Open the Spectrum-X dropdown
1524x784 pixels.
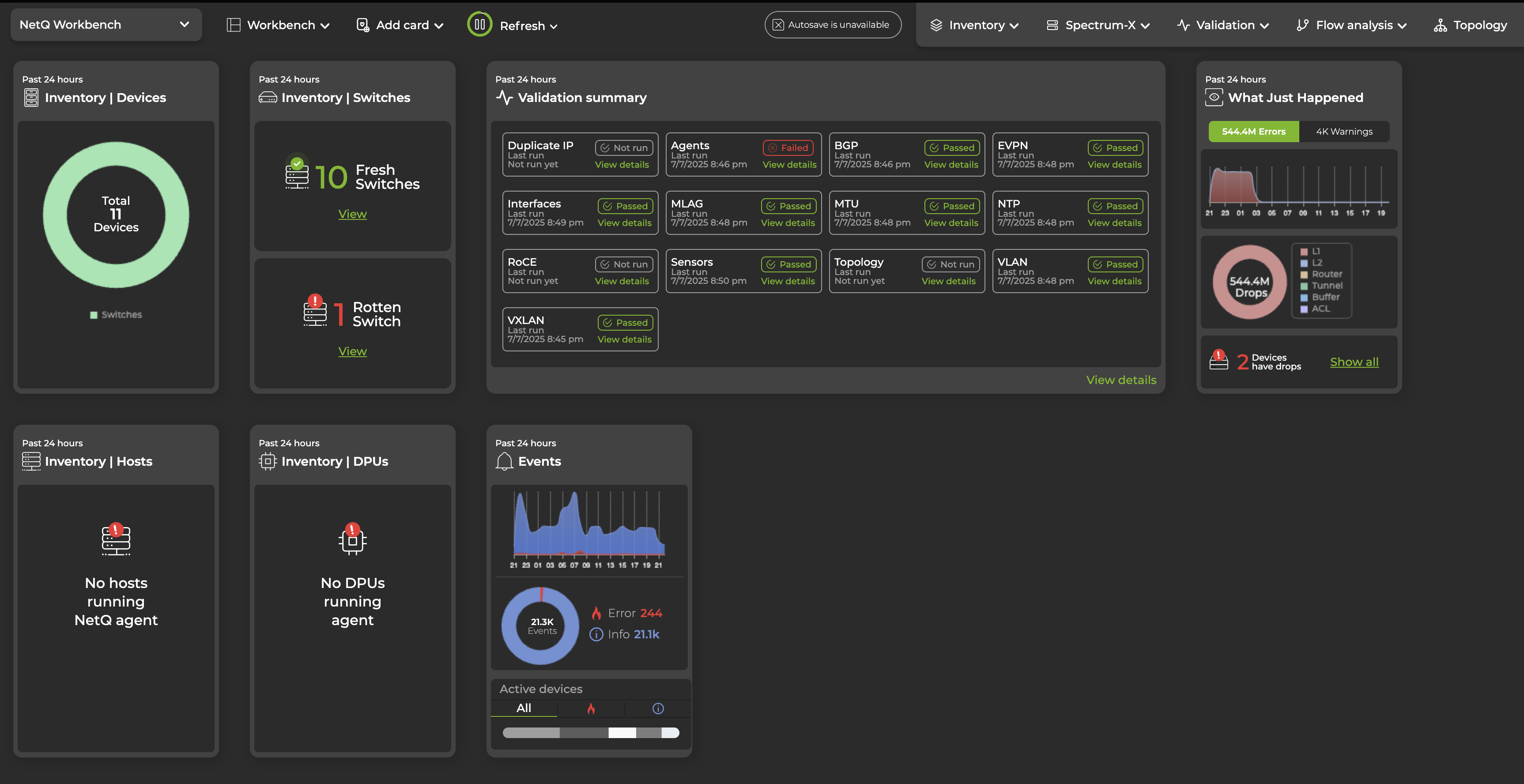[1098, 25]
